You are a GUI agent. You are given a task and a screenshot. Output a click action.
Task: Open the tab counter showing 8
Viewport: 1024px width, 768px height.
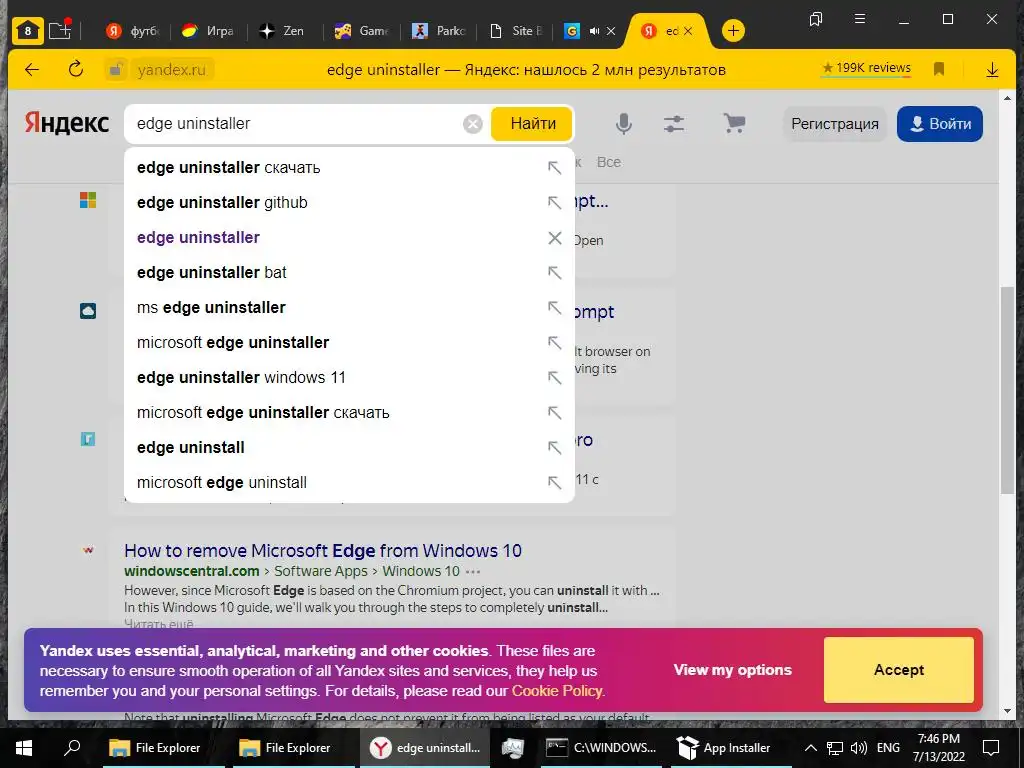27,31
